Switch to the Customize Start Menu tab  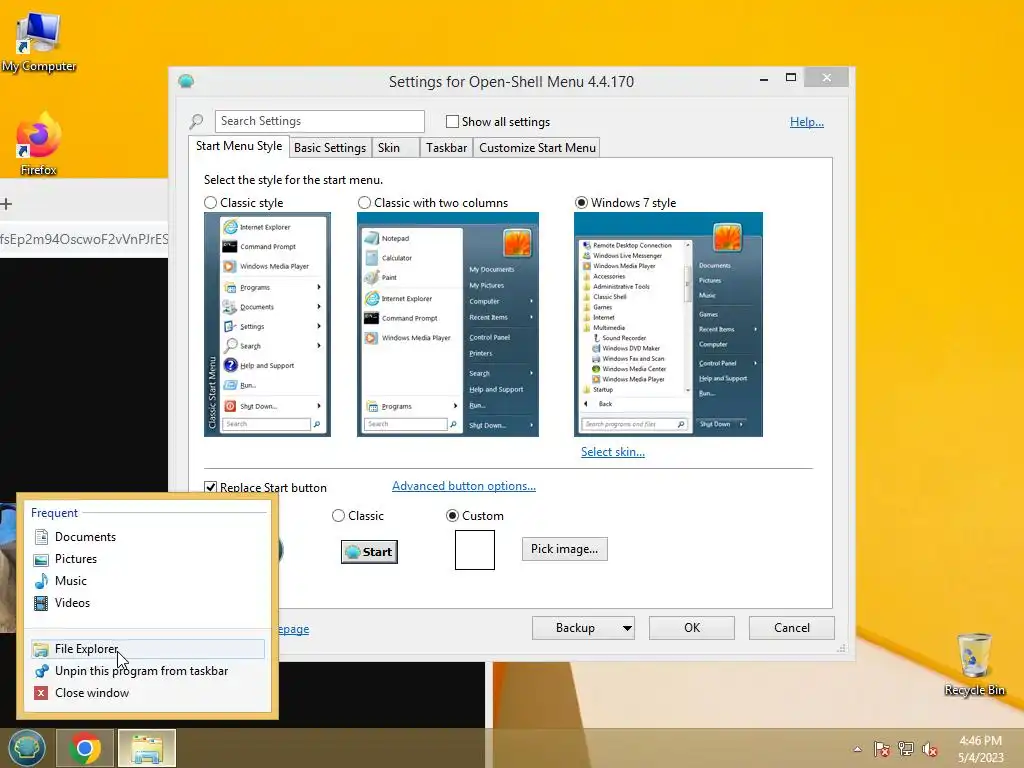pos(537,148)
